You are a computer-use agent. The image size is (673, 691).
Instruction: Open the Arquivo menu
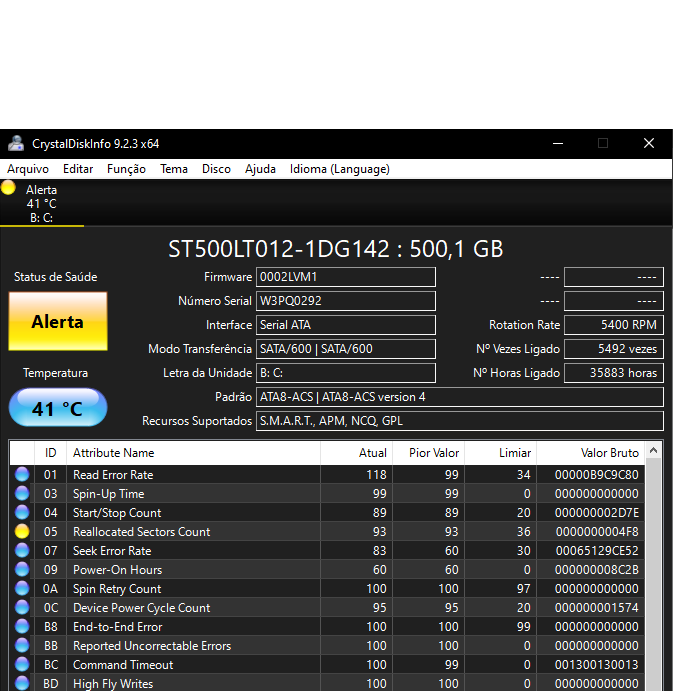coord(28,169)
